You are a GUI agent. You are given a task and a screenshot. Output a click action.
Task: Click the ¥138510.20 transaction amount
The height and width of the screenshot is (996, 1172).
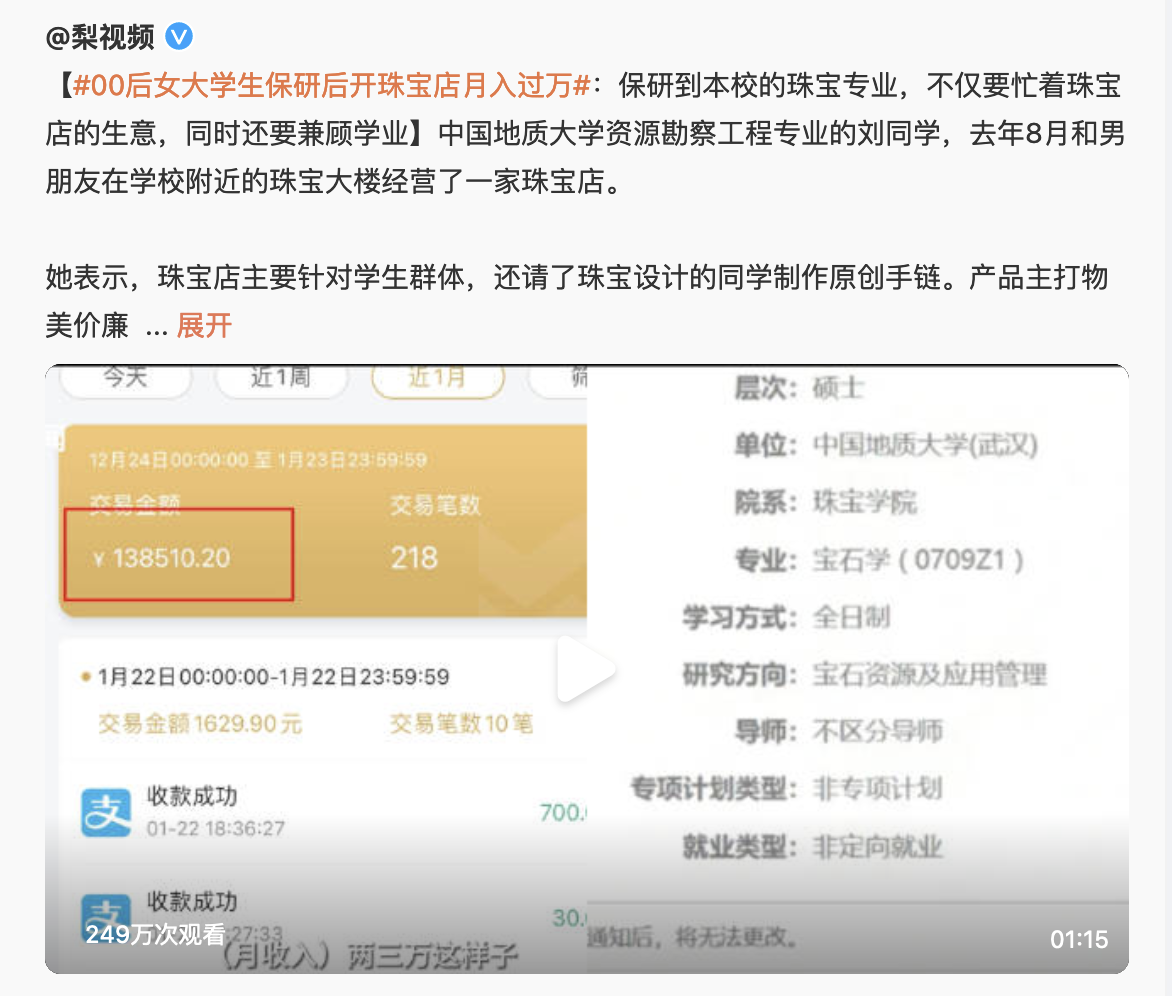[x=163, y=558]
